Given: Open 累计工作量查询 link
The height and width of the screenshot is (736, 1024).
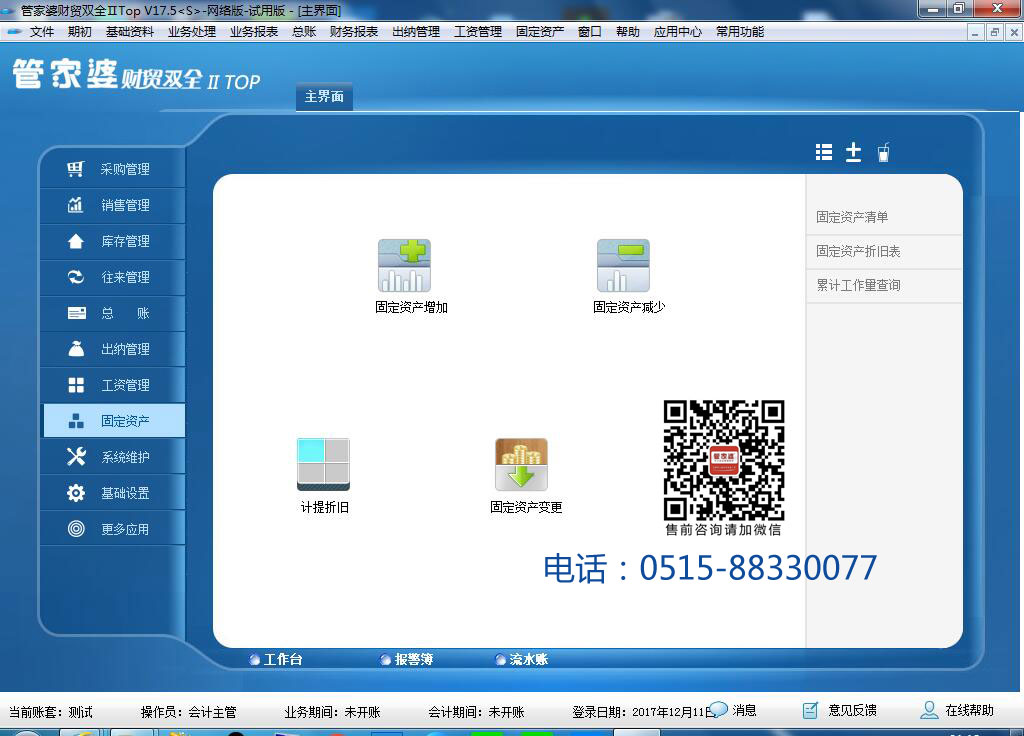Looking at the screenshot, I should click(x=858, y=285).
